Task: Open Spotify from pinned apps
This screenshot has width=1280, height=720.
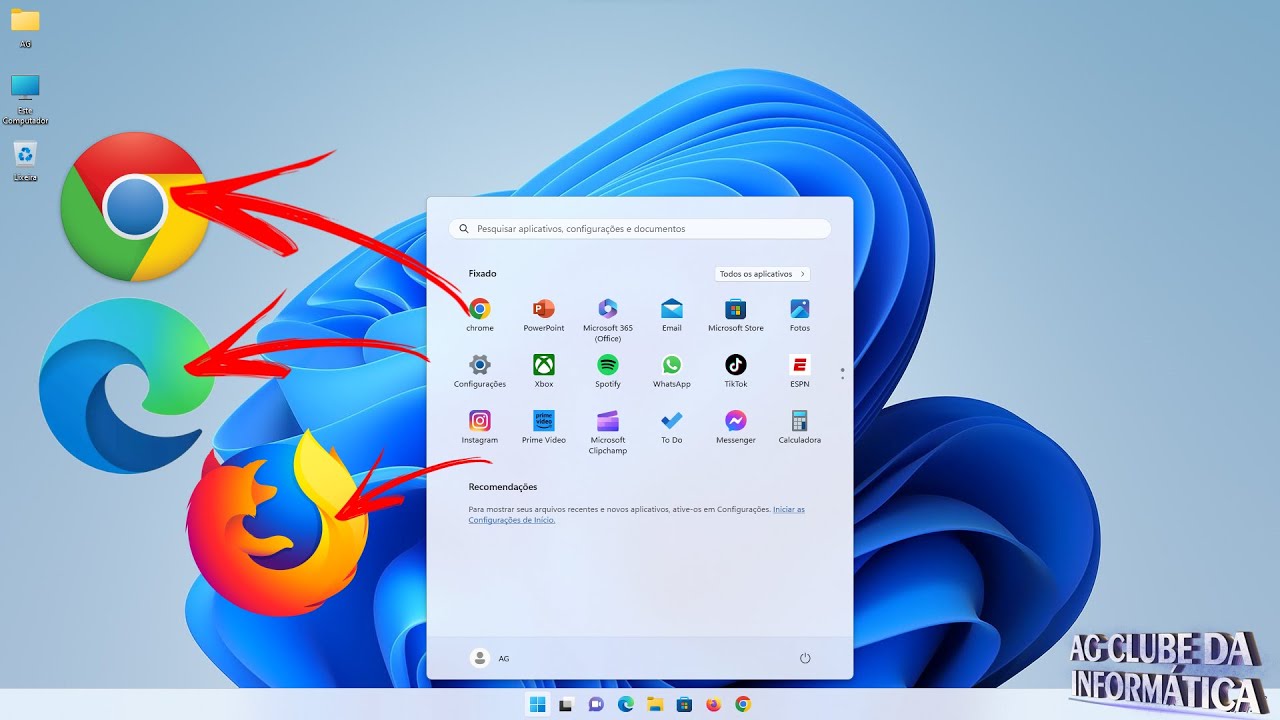Action: (x=608, y=371)
